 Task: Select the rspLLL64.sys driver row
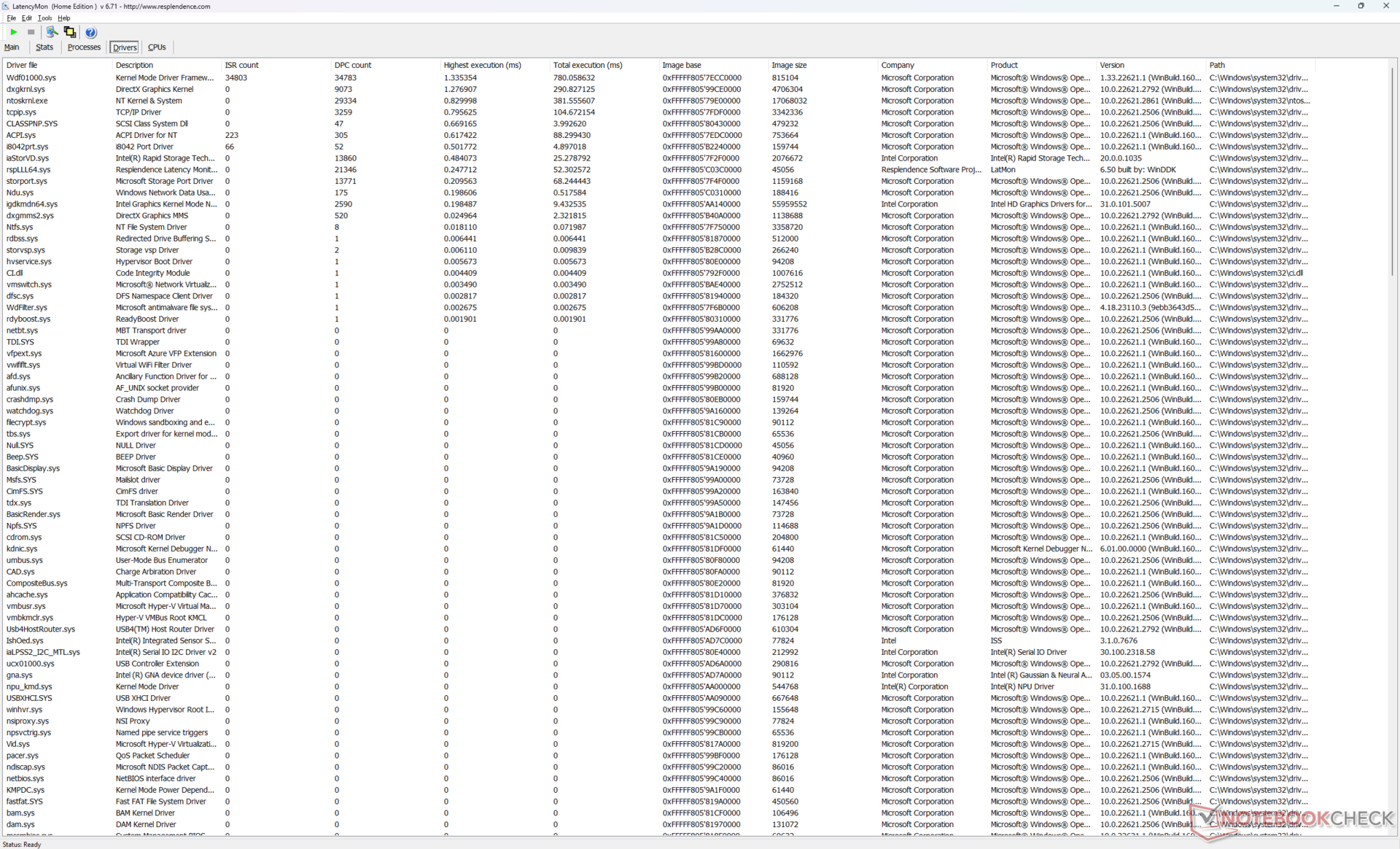[x=658, y=169]
